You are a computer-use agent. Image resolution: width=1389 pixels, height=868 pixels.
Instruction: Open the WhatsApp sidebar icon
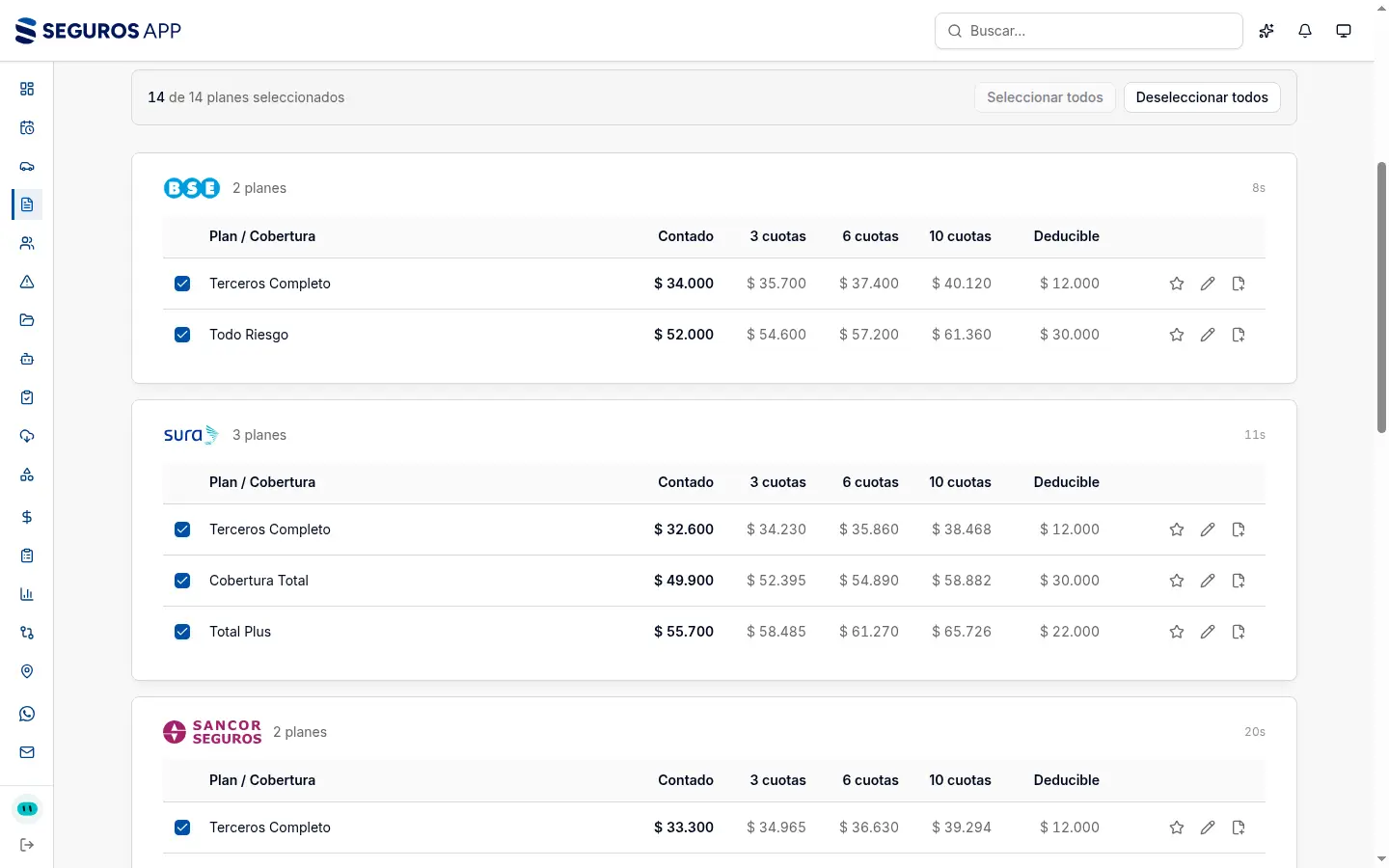point(27,714)
